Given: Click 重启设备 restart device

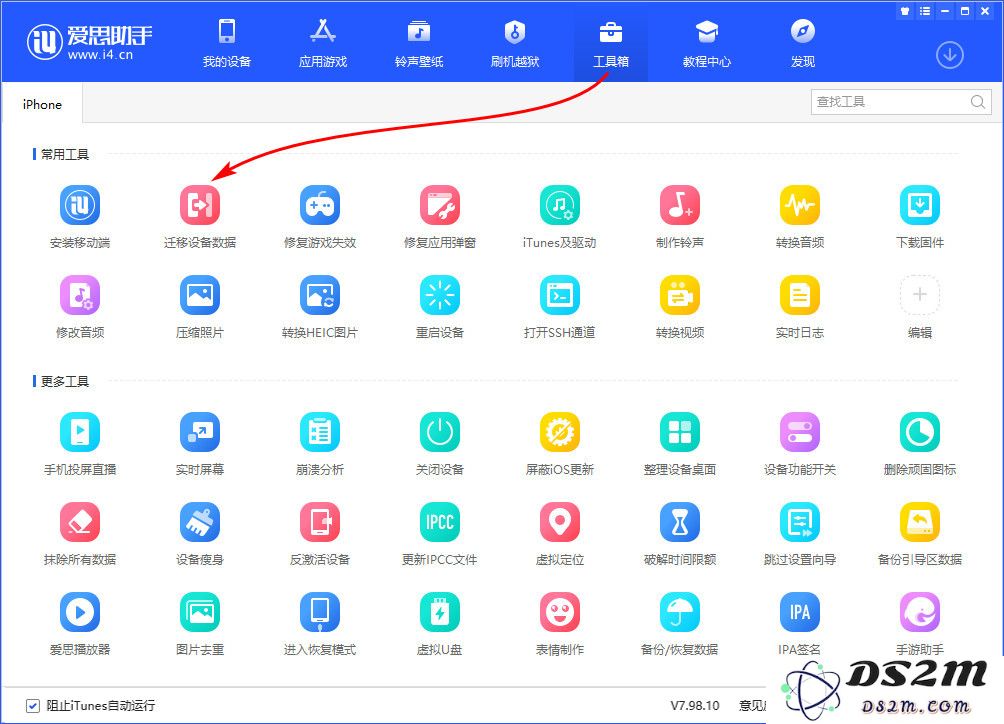Looking at the screenshot, I should tap(440, 295).
